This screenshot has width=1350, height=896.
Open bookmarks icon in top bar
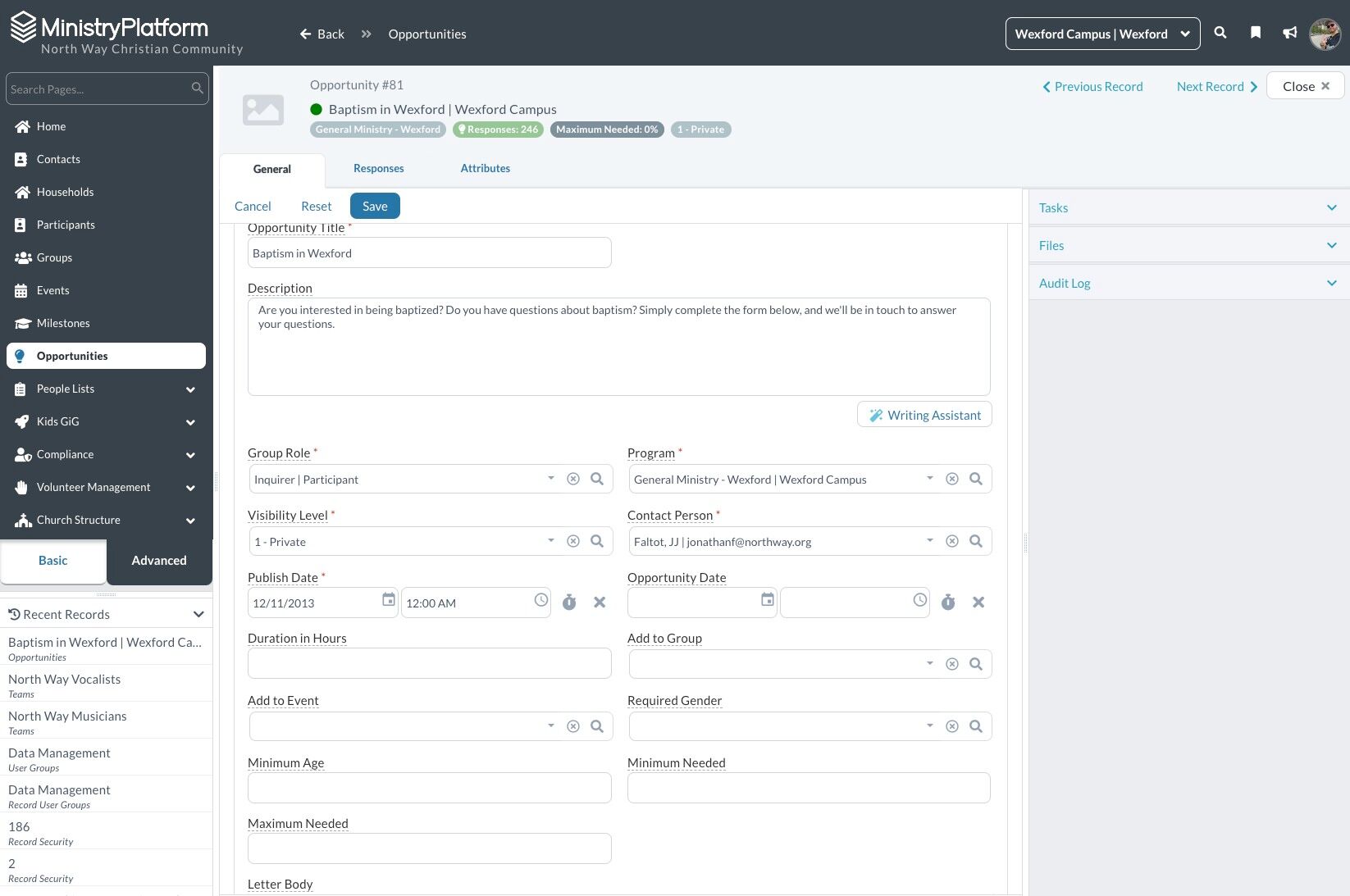tap(1256, 33)
